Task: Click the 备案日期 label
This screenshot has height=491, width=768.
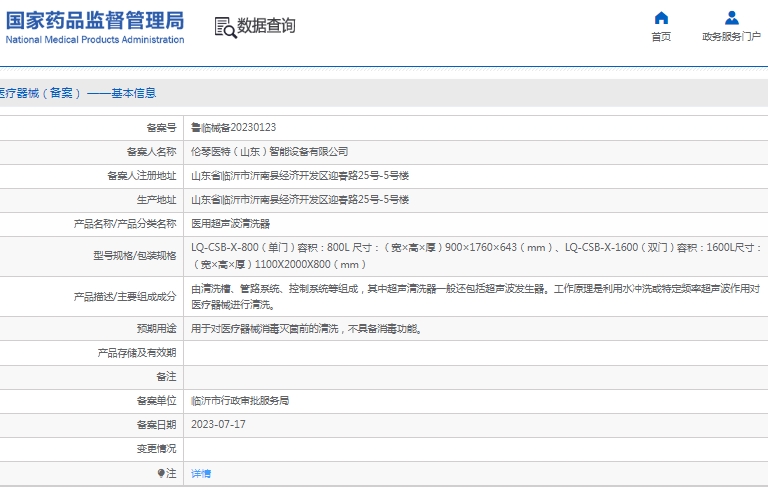Action: pos(156,425)
